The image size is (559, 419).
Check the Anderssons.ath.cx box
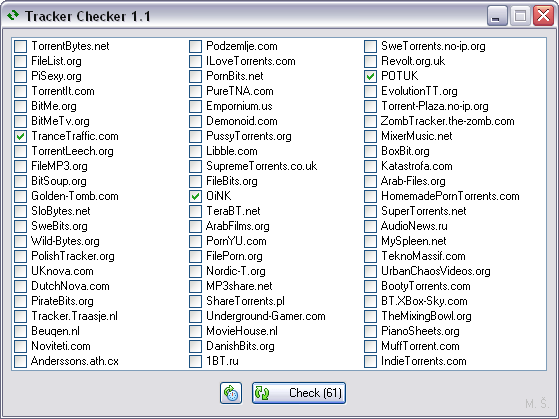click(20, 361)
